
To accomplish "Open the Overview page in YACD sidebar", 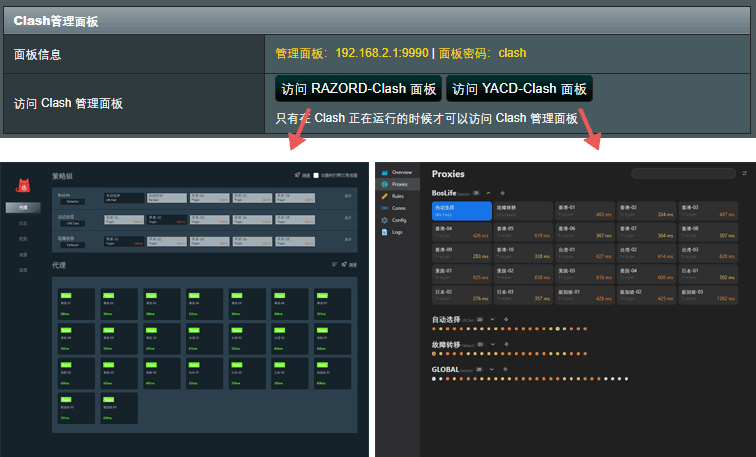I will tap(398, 173).
